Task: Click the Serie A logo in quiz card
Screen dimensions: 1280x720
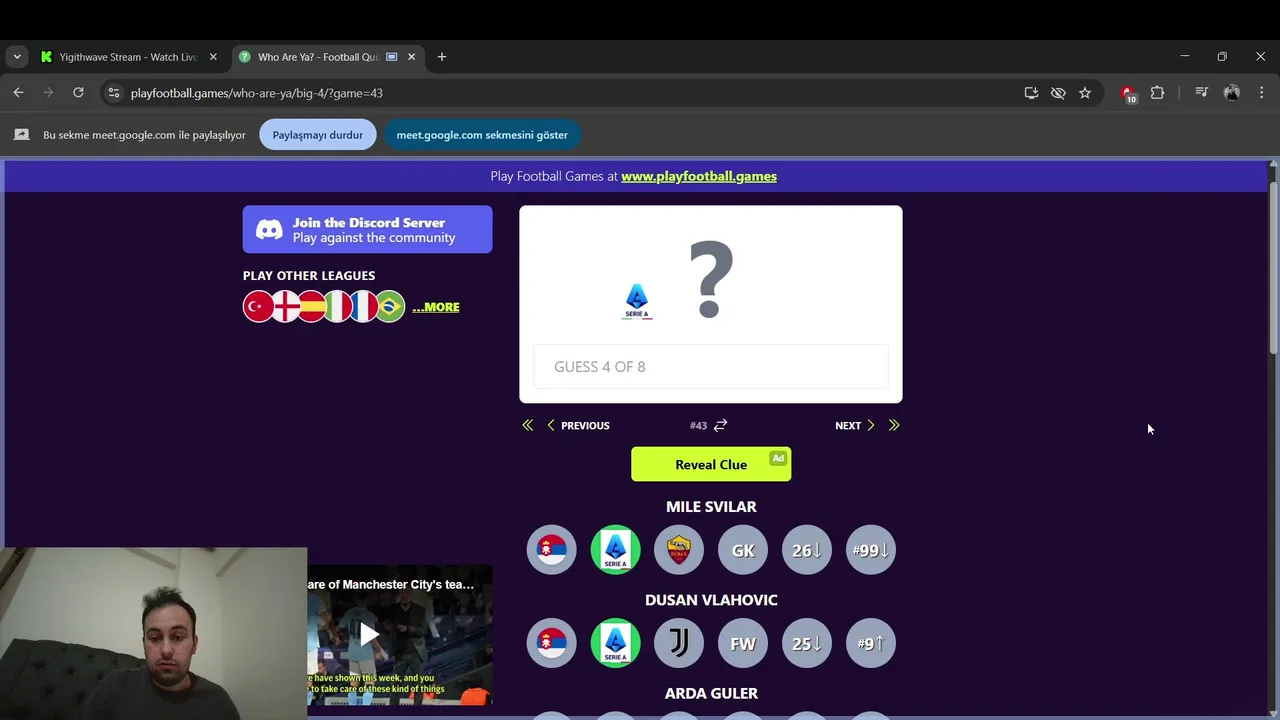Action: coord(637,301)
